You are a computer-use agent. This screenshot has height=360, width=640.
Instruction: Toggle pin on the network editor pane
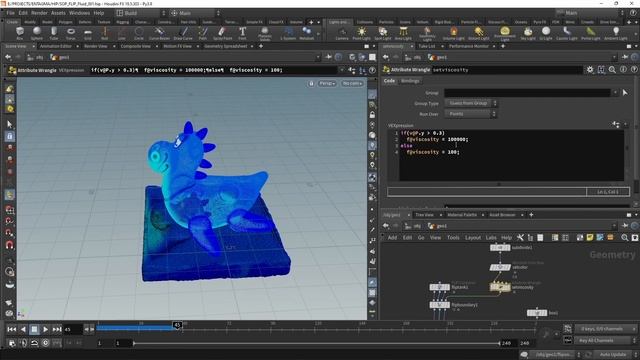click(x=625, y=226)
